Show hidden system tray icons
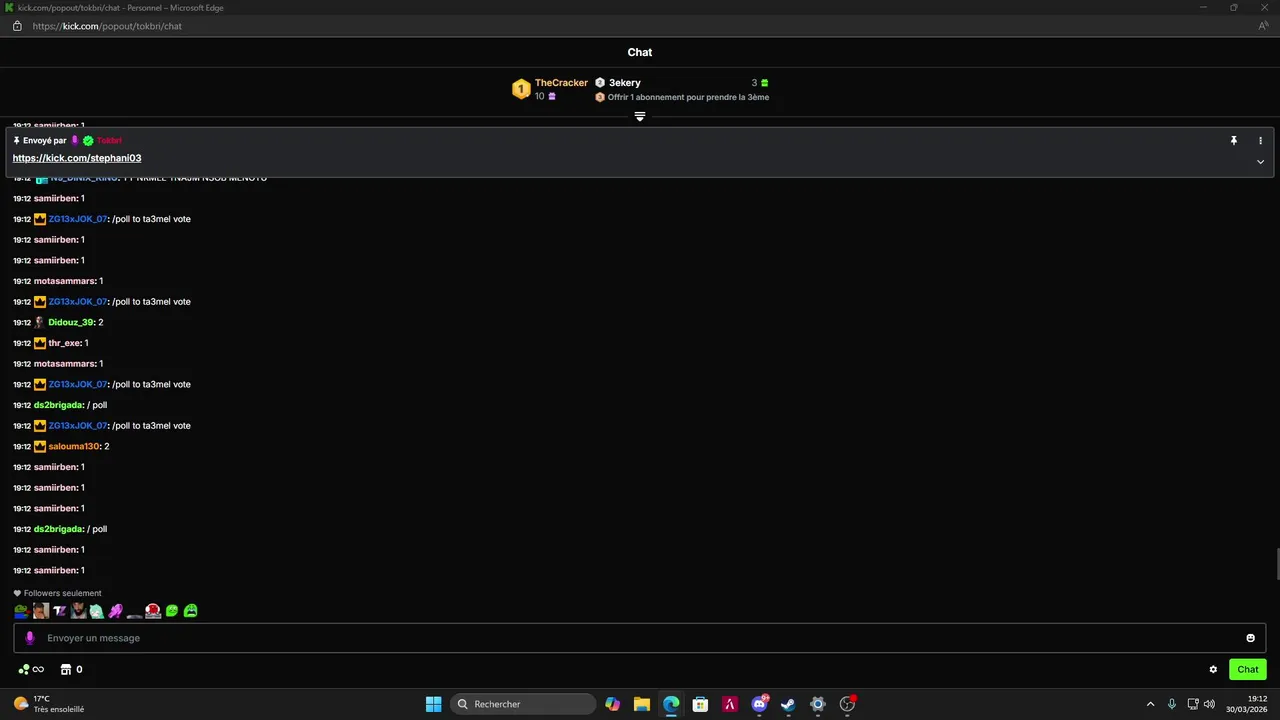This screenshot has height=720, width=1280. 1150,704
